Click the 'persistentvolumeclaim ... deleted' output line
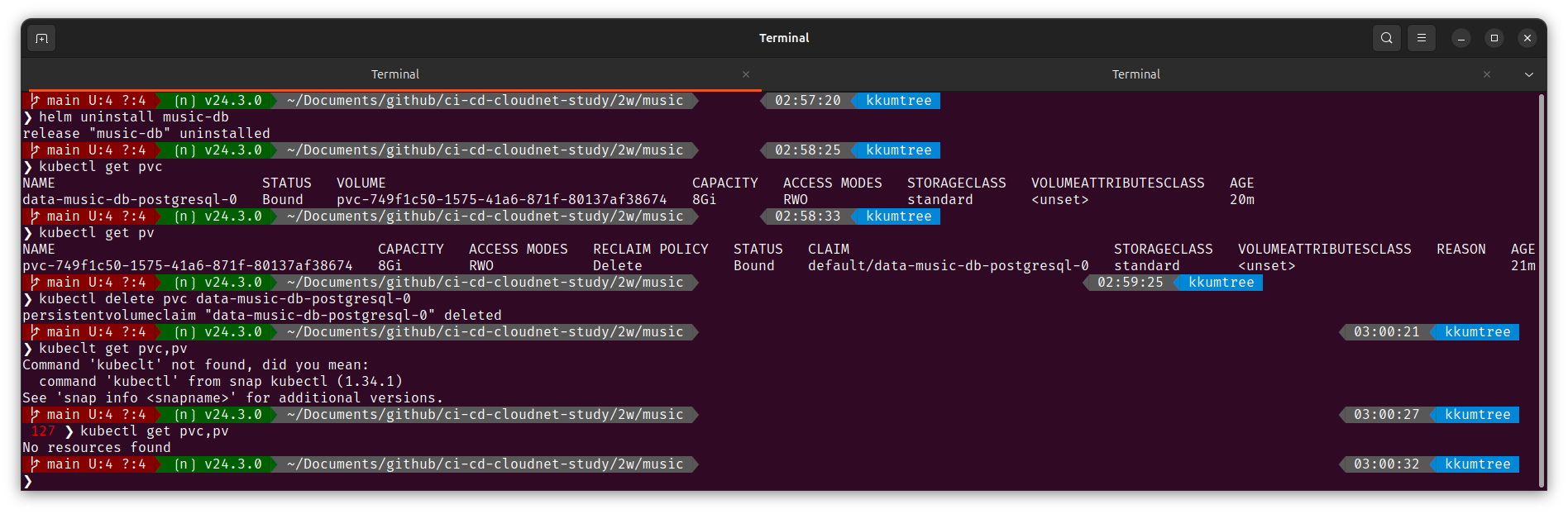Screen dimensions: 1568x514 point(262,316)
